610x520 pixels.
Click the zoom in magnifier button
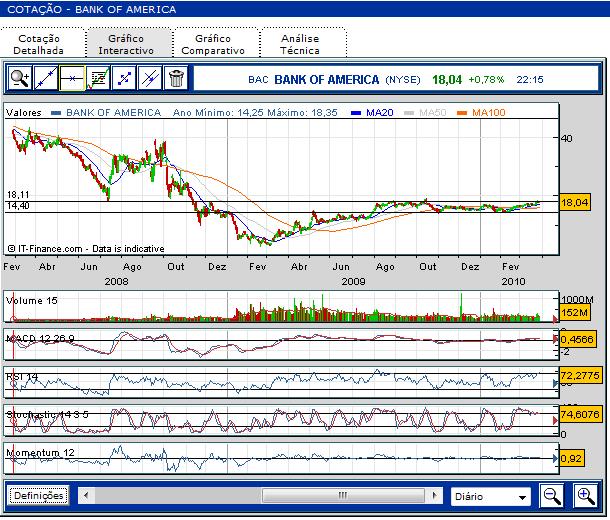click(585, 496)
